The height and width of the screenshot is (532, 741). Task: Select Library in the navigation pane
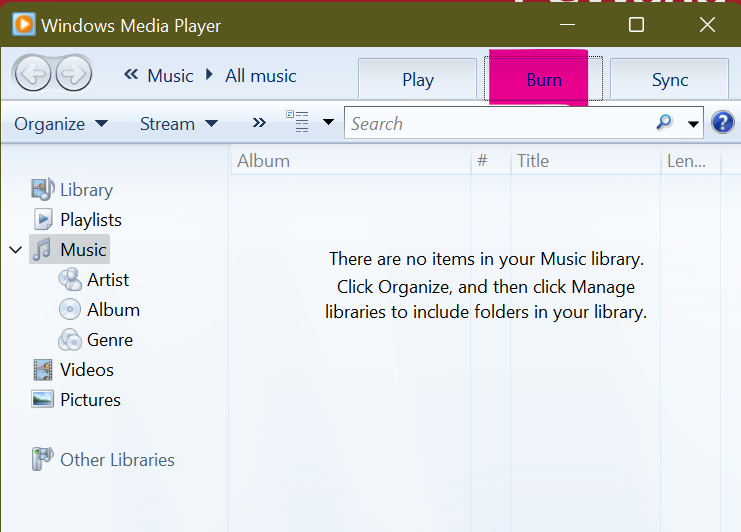pos(86,189)
